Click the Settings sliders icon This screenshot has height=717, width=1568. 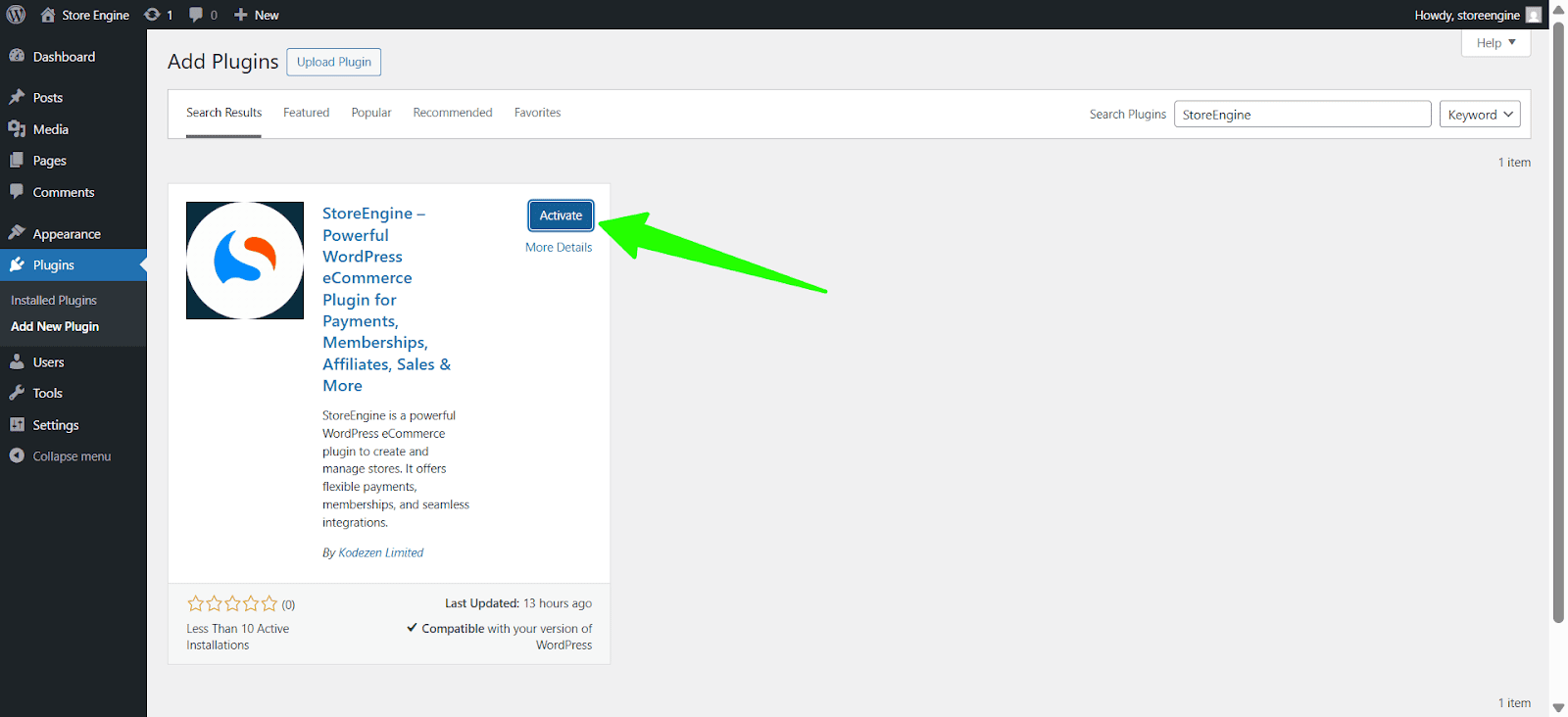[x=17, y=424]
